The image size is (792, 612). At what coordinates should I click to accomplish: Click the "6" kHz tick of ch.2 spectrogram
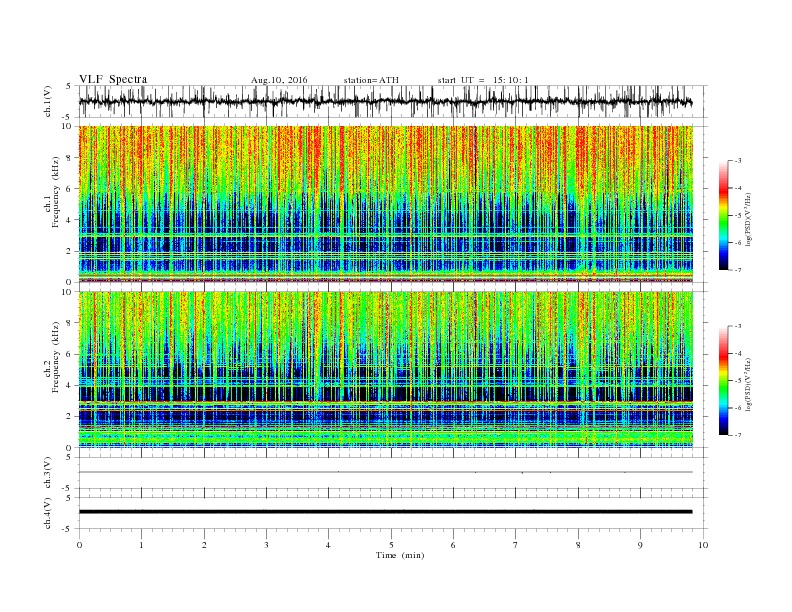tap(70, 354)
